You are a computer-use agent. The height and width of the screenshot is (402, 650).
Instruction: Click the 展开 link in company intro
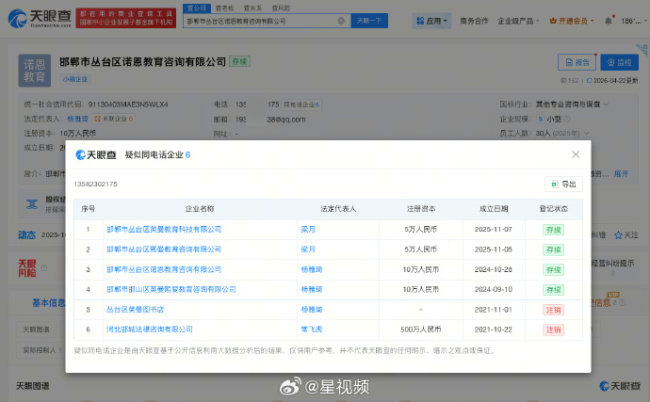[621, 174]
